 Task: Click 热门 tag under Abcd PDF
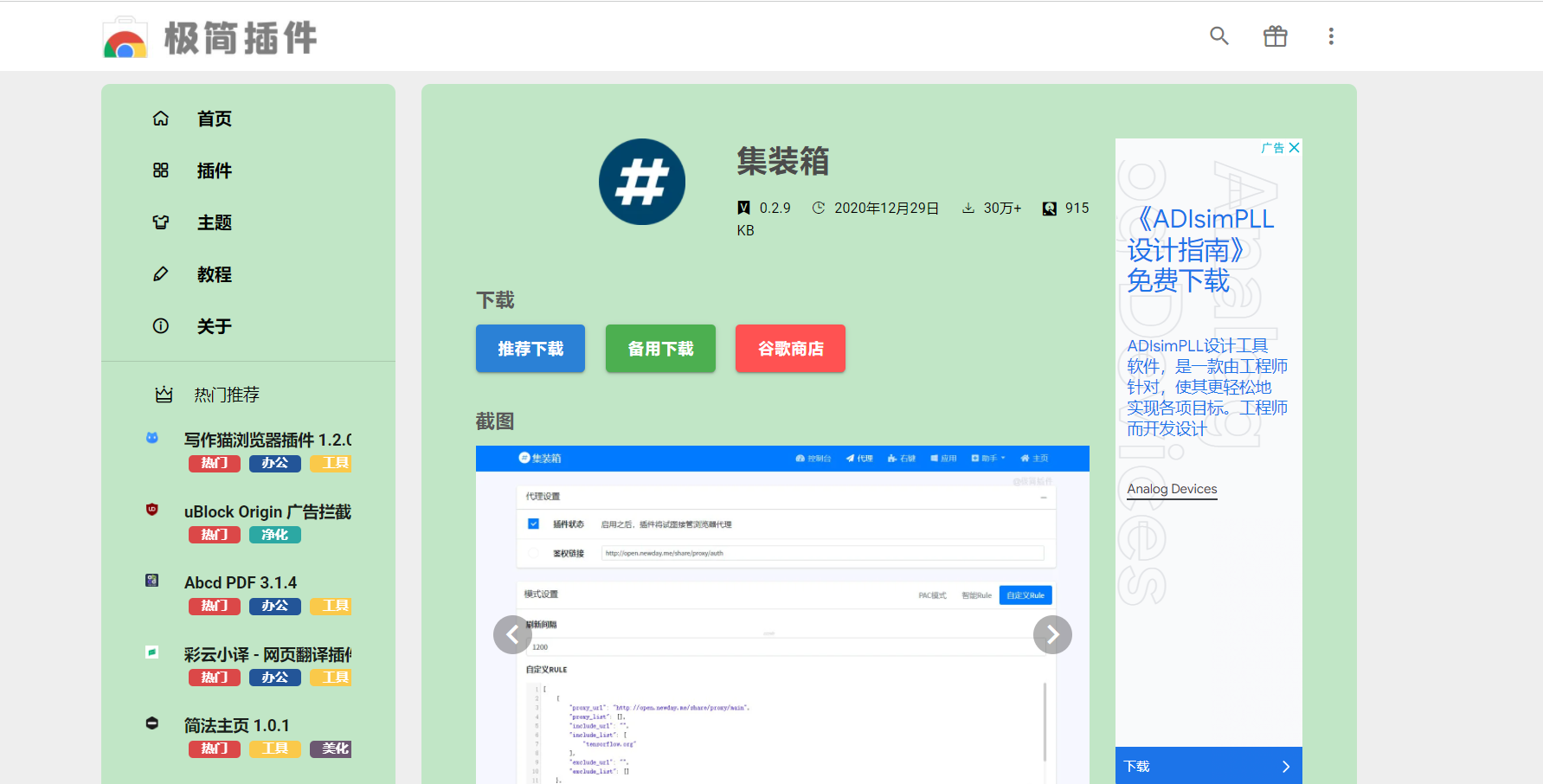(x=215, y=606)
